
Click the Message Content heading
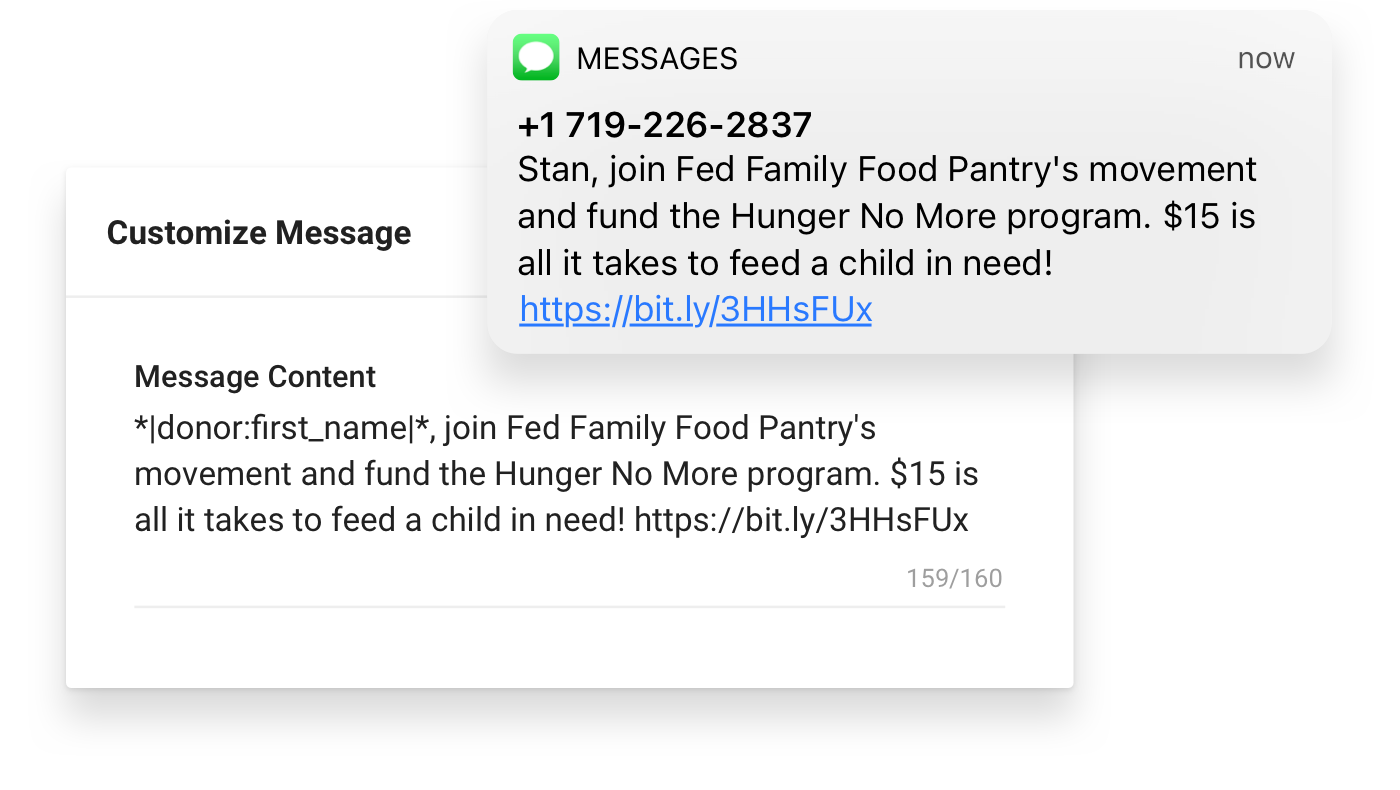pyautogui.click(x=255, y=377)
